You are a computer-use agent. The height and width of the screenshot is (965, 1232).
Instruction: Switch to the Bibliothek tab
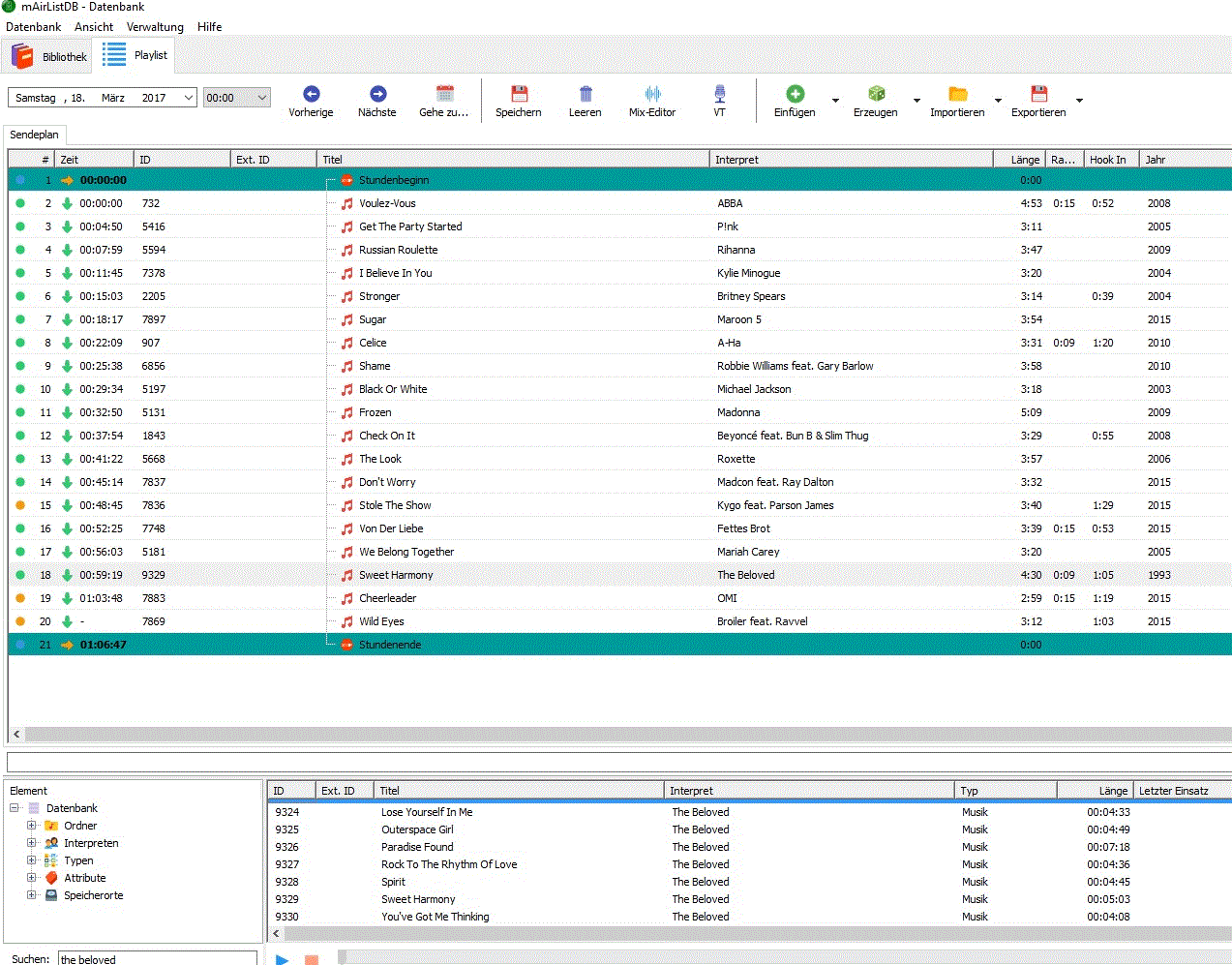pos(46,55)
